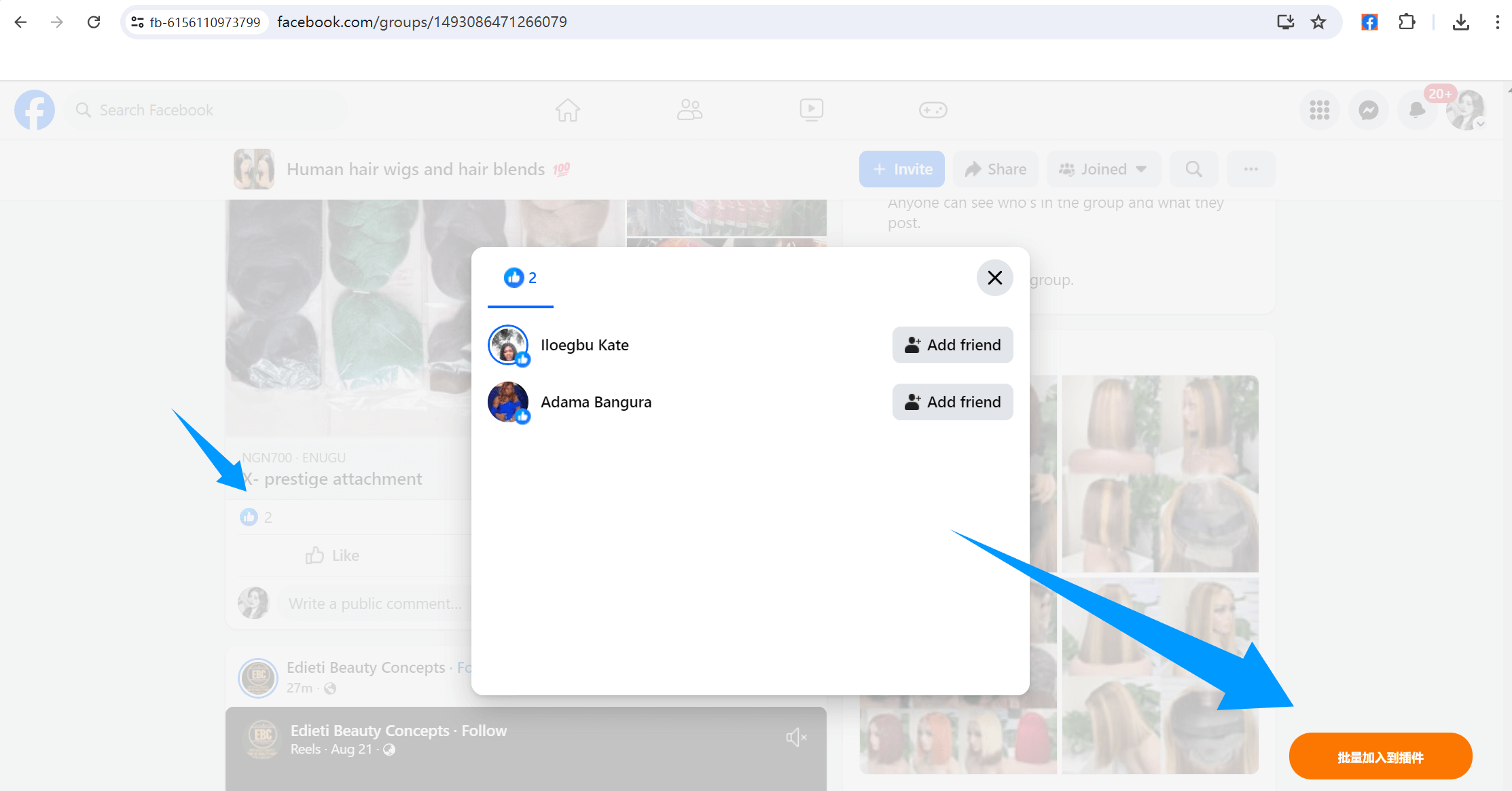The height and width of the screenshot is (791, 1512).
Task: Click the name Iloegbu Kate
Action: tap(584, 345)
